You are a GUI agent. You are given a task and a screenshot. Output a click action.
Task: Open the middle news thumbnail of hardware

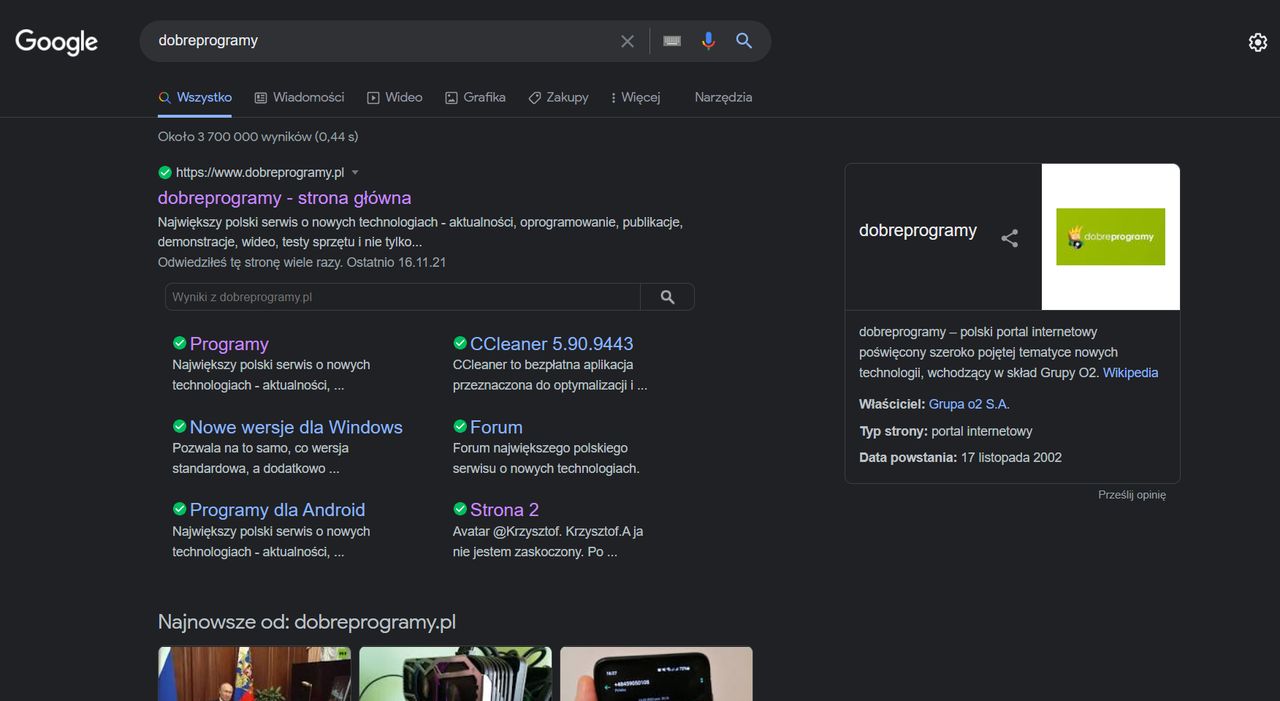pos(455,673)
